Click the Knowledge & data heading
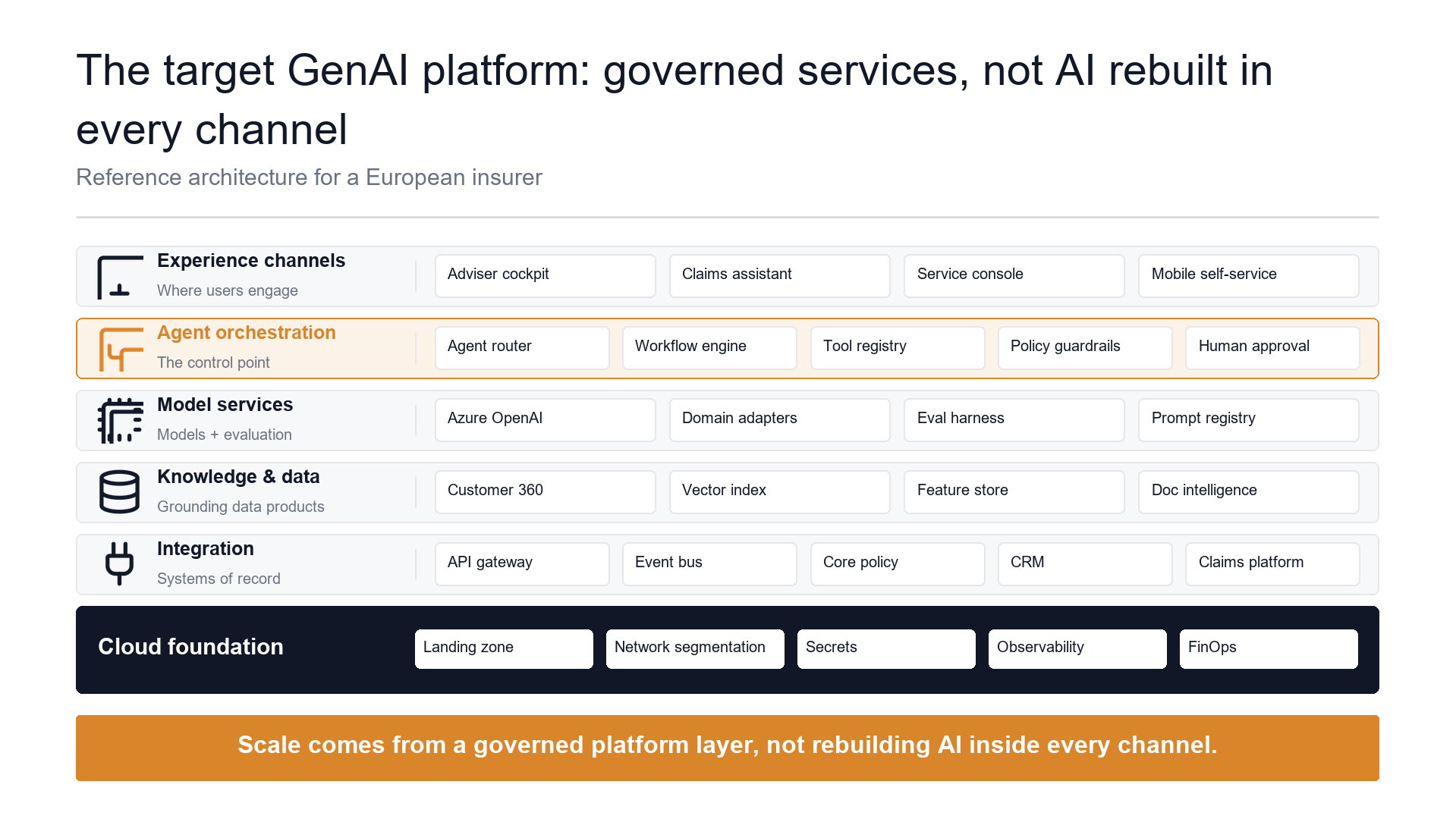1456x819 pixels. point(238,477)
